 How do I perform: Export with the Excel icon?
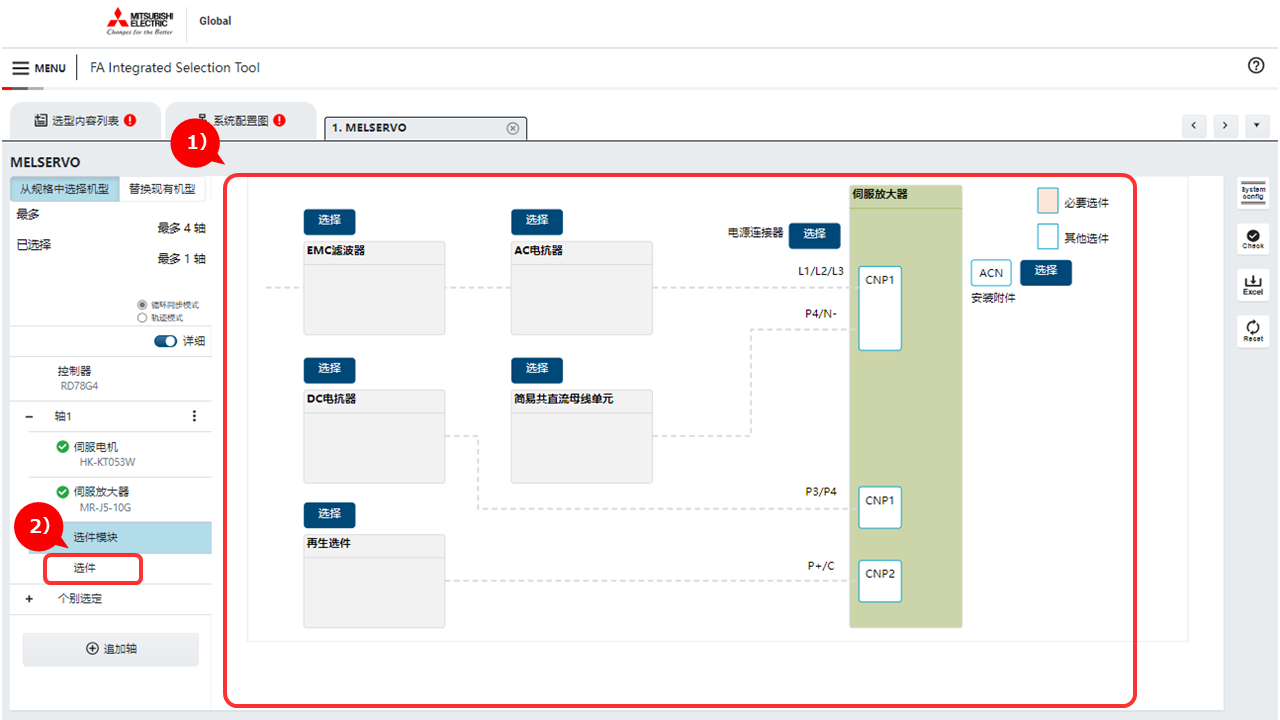1253,286
